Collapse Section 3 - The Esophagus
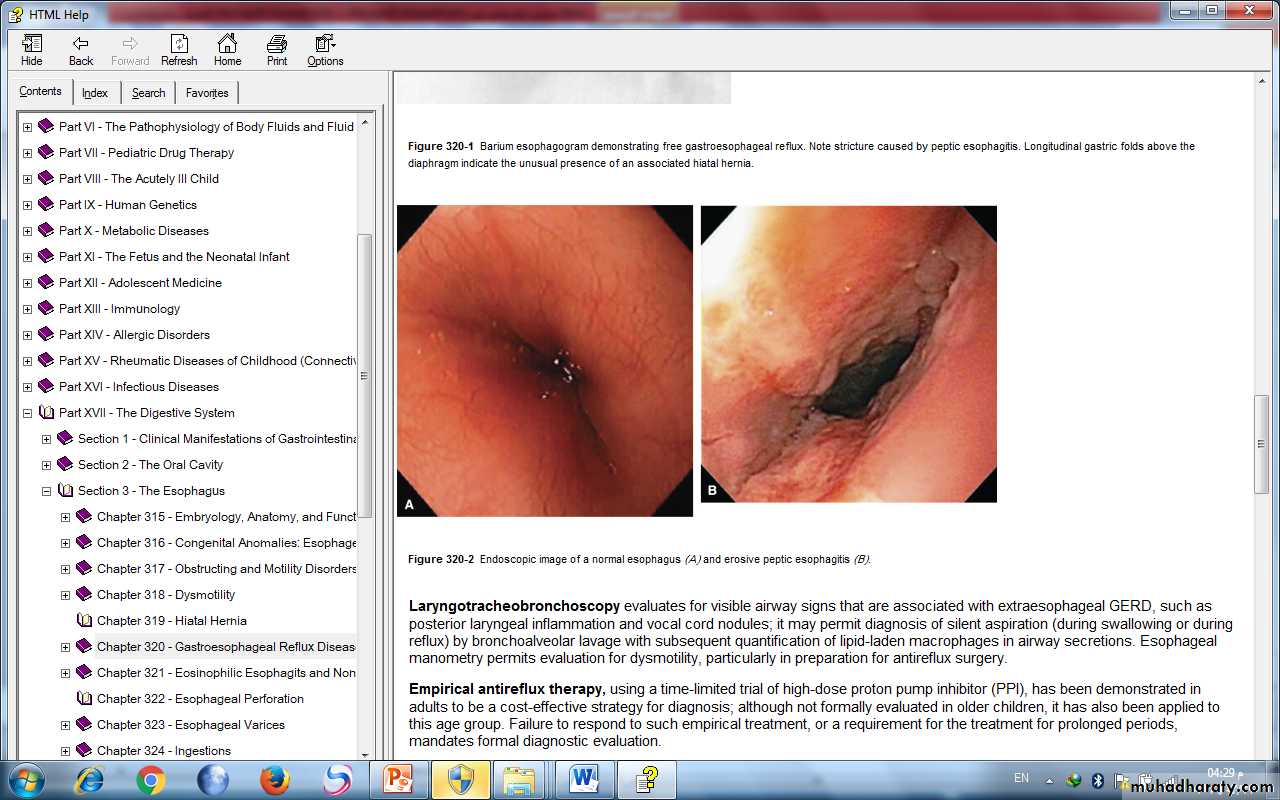Image resolution: width=1280 pixels, height=800 pixels. [46, 491]
